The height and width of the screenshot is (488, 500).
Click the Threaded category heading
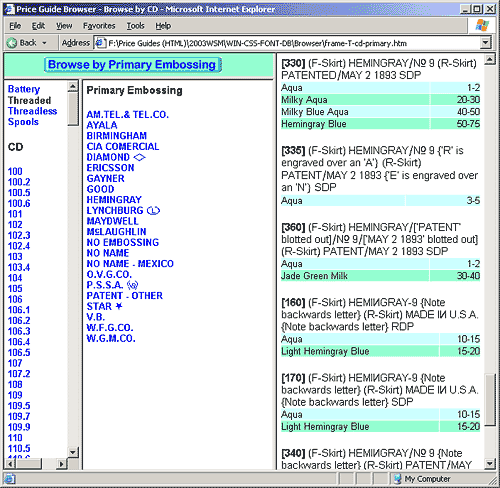click(29, 100)
